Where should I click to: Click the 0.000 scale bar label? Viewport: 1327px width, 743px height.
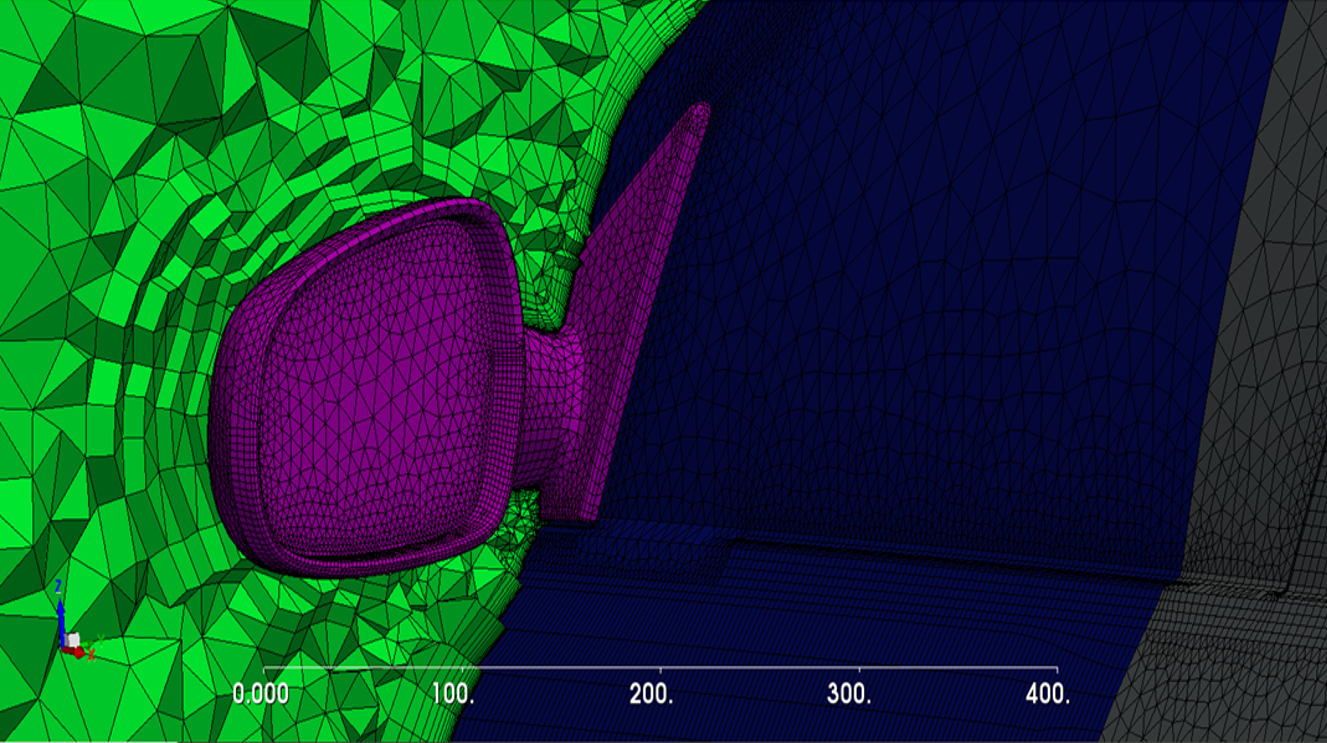tap(261, 694)
